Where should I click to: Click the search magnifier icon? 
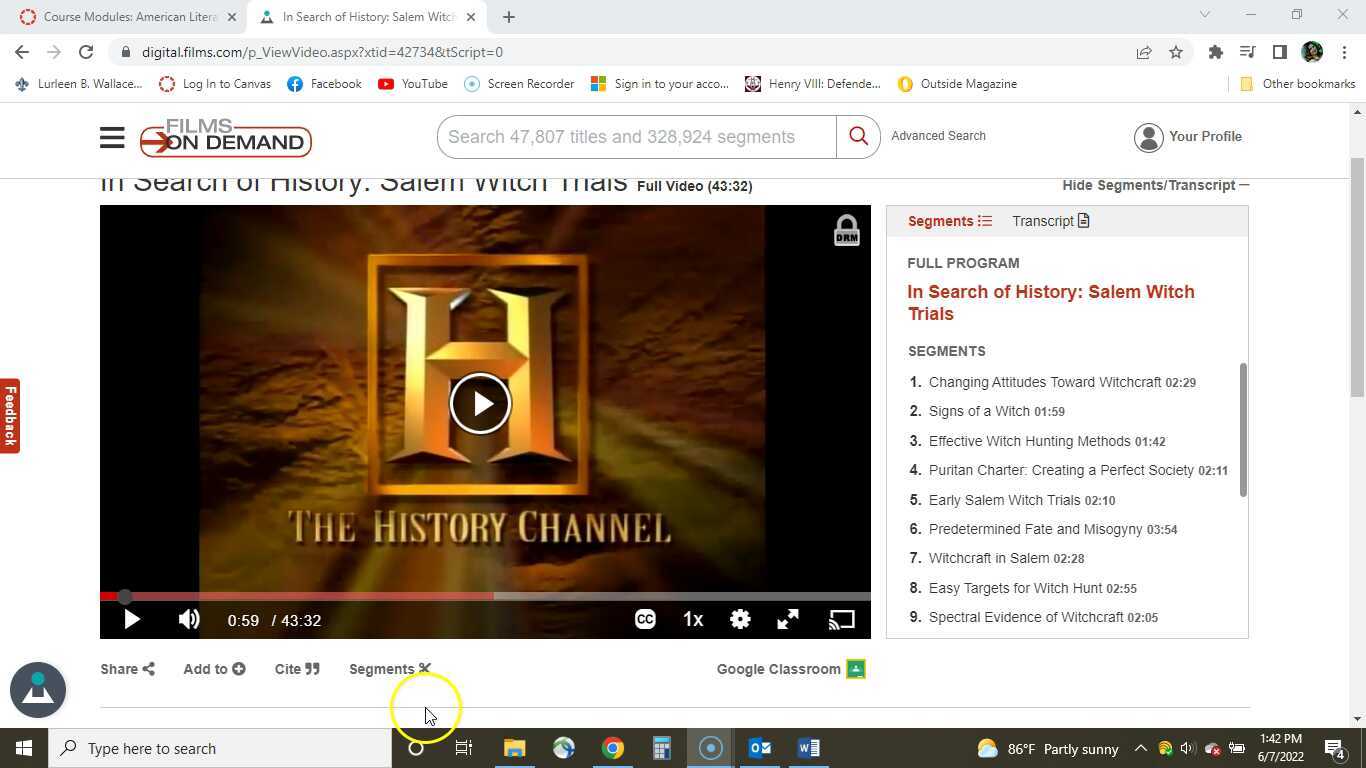pyautogui.click(x=857, y=136)
